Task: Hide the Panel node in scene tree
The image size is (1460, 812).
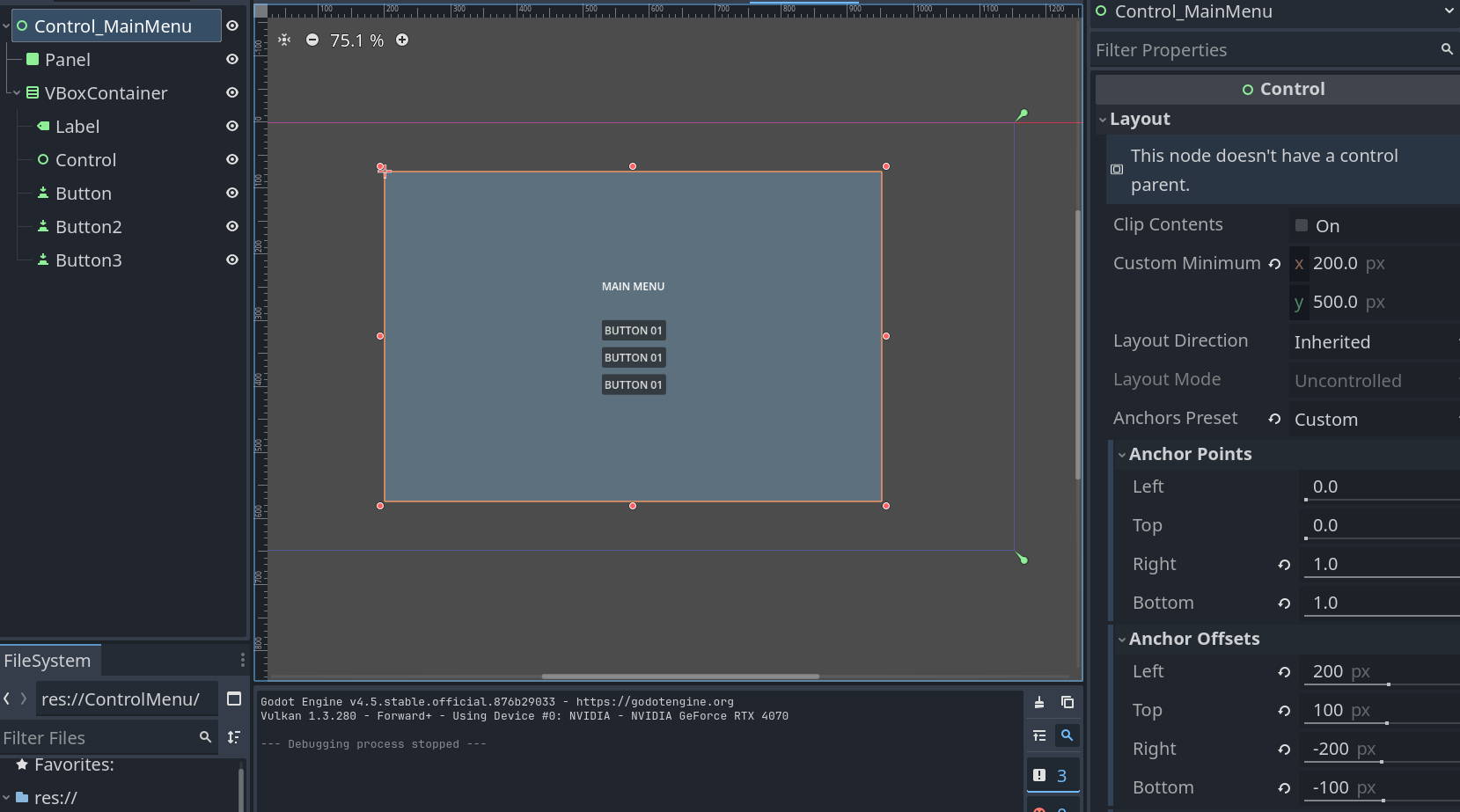Action: 232,60
